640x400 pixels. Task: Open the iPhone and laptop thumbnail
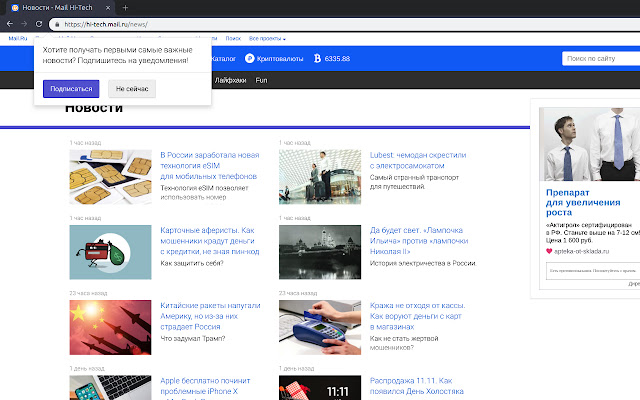tap(110, 388)
